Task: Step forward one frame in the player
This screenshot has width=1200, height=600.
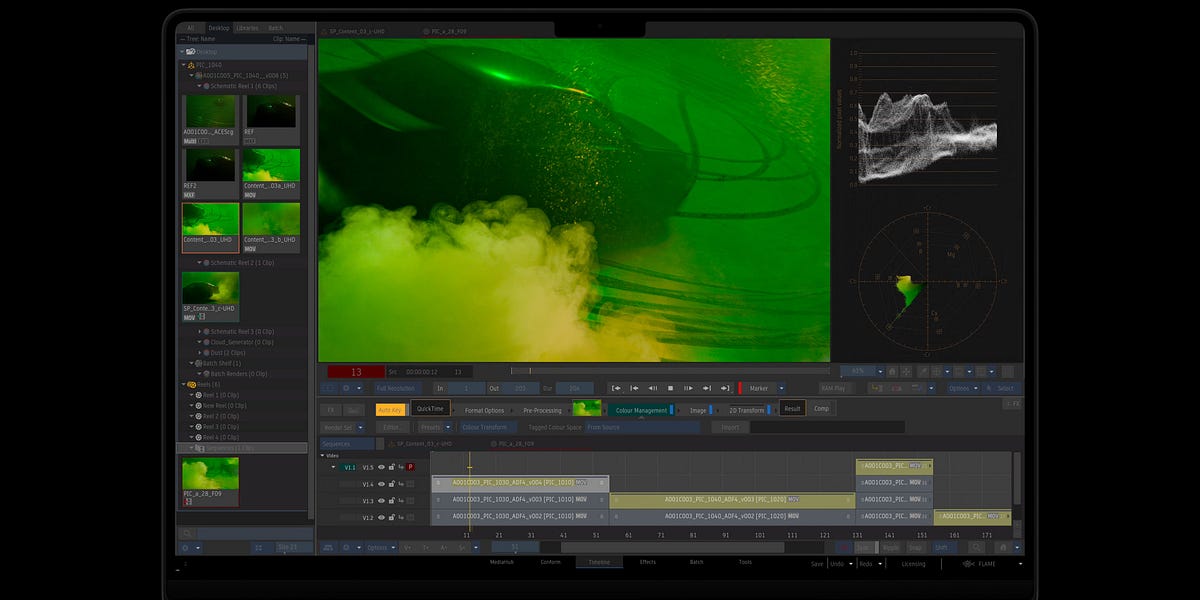Action: [706, 388]
